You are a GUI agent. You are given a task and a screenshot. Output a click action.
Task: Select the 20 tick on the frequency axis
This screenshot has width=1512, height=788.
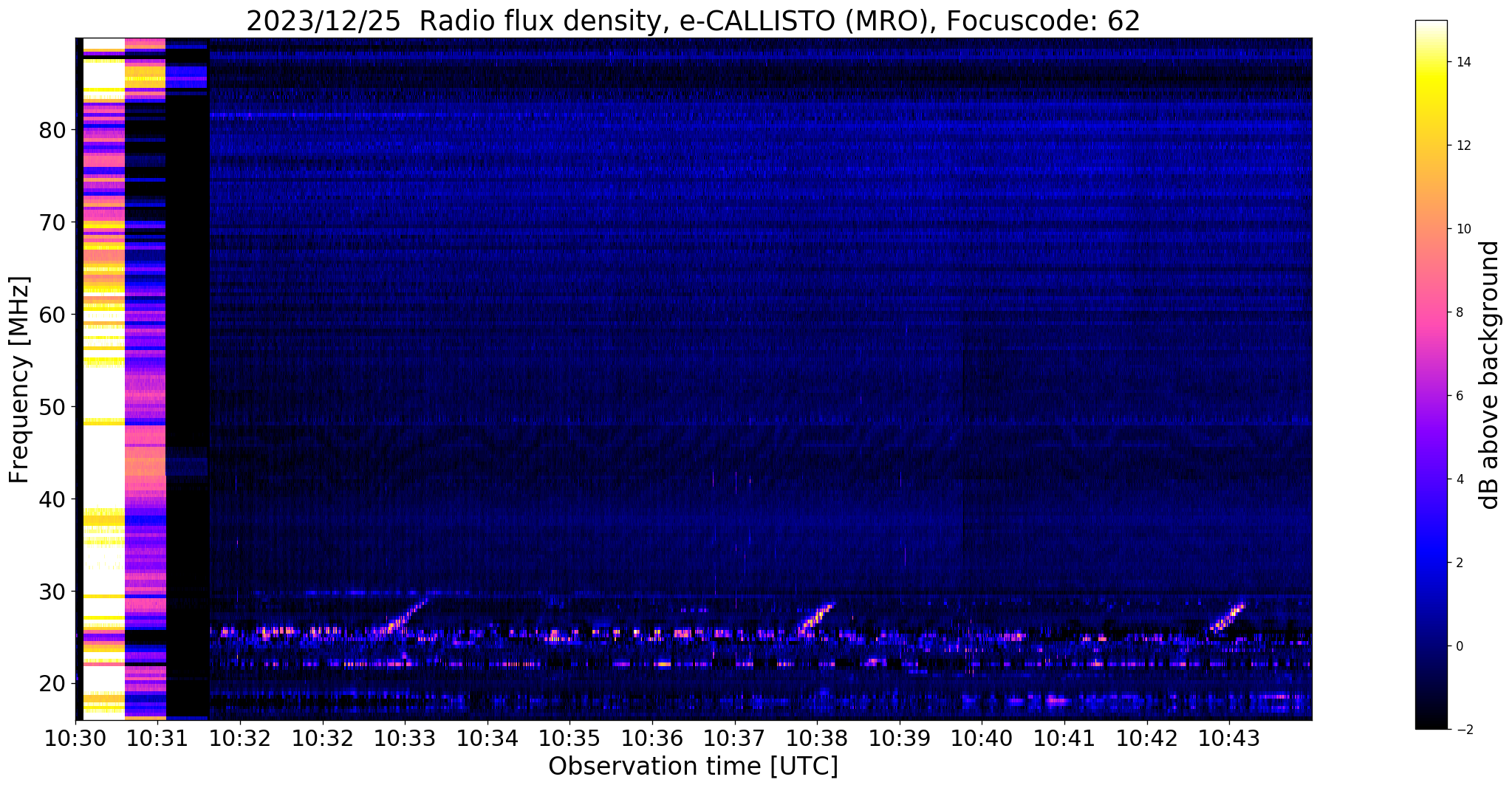pos(52,684)
